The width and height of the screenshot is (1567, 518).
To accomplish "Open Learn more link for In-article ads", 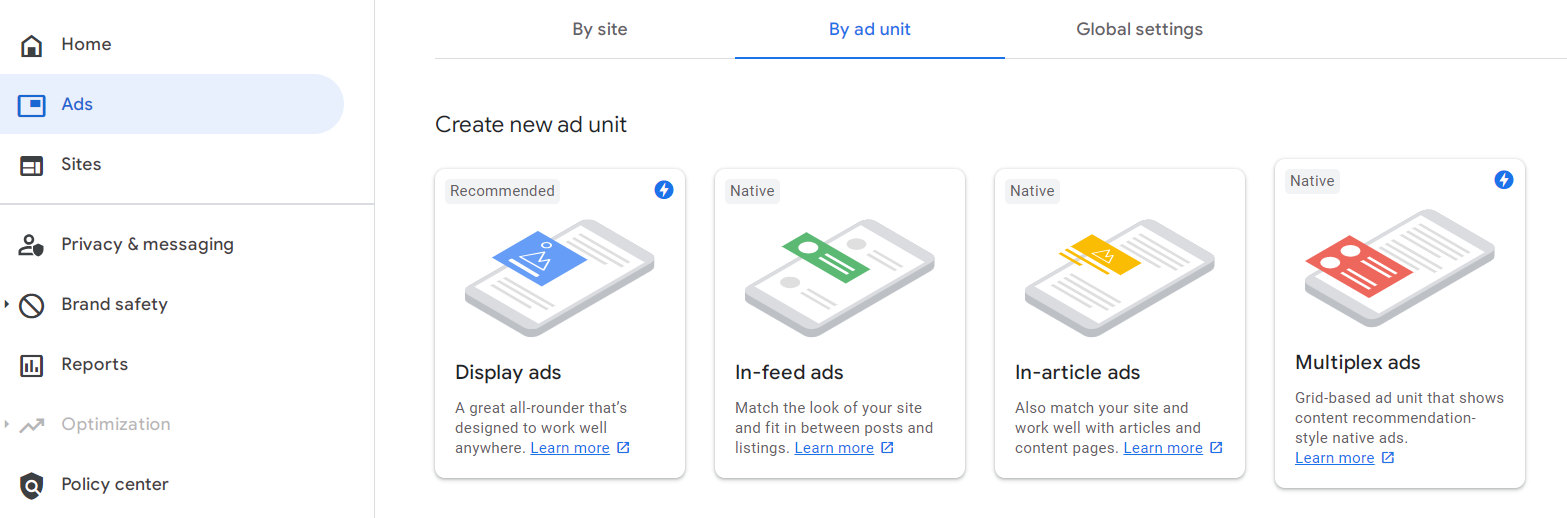I will point(1163,448).
